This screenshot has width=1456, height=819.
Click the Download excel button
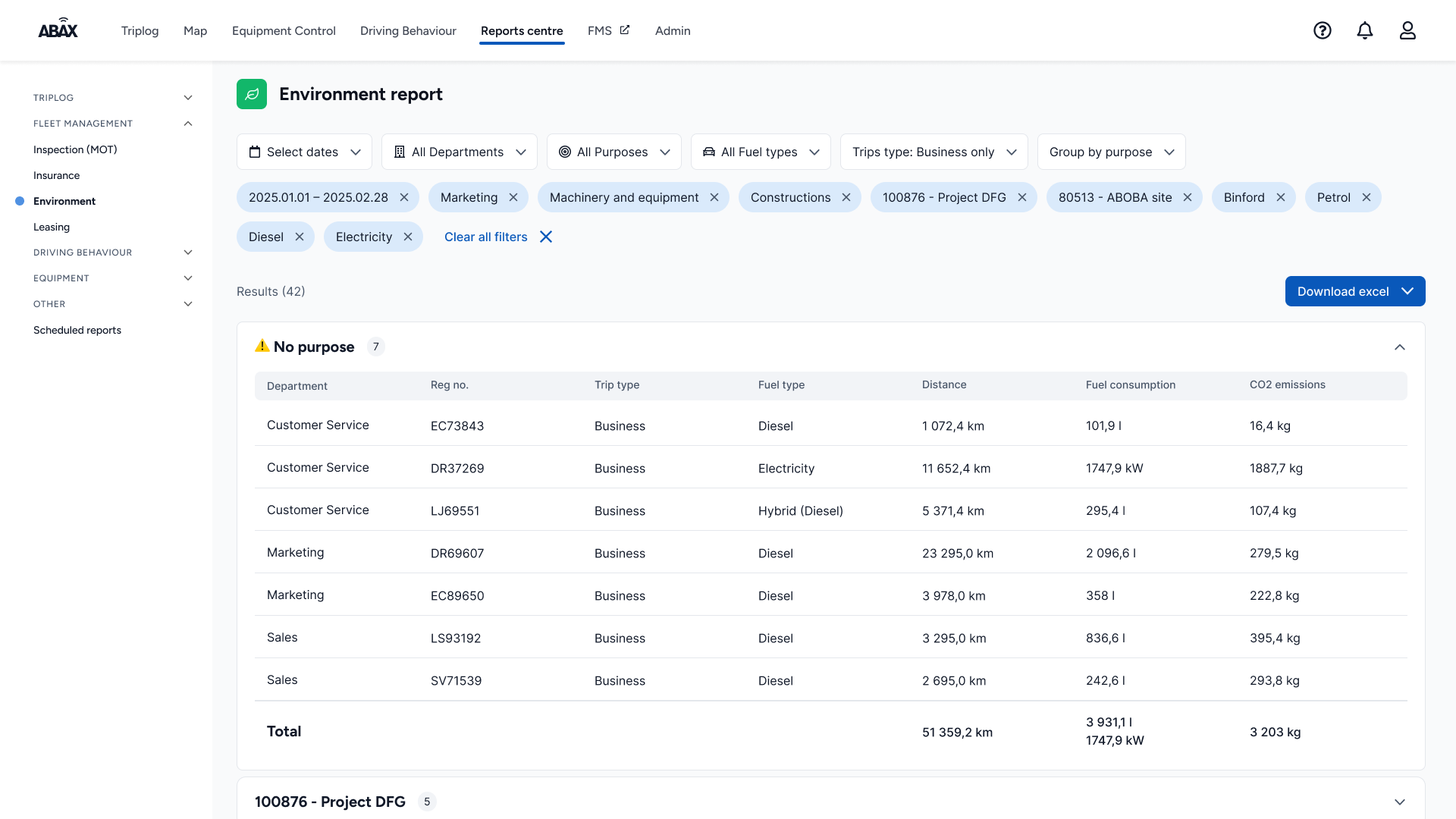(1342, 291)
